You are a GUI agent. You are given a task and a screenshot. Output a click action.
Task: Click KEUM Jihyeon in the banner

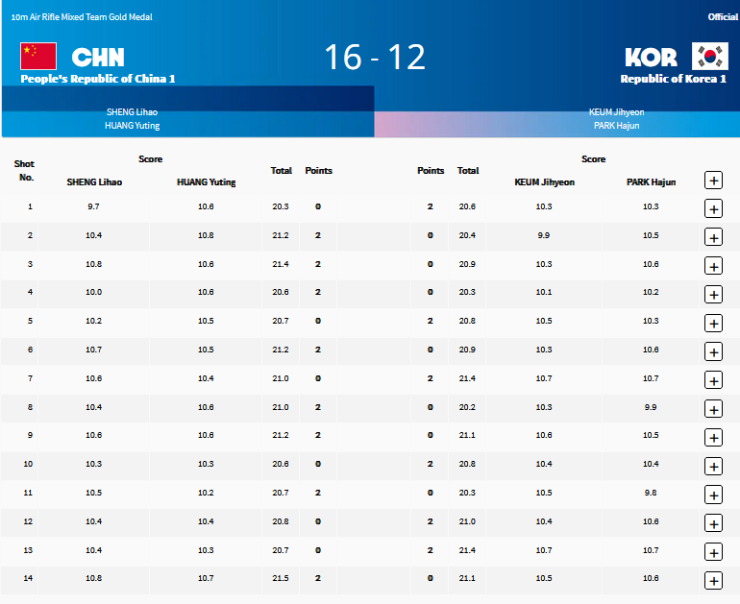click(x=616, y=112)
